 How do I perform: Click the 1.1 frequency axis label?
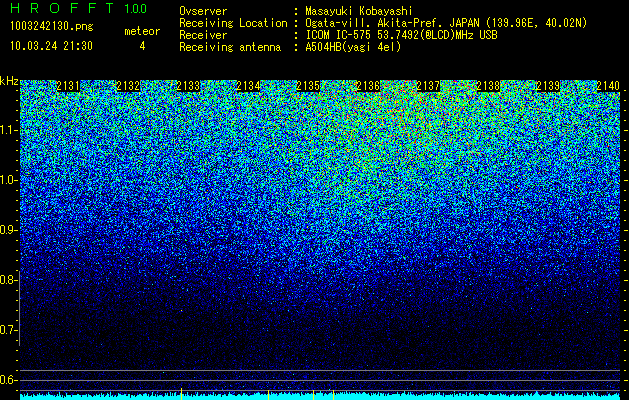(7, 130)
